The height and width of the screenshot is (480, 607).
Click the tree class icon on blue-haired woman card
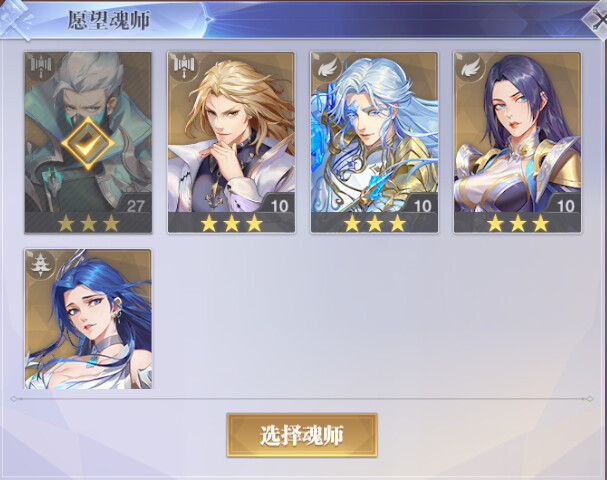coord(40,264)
